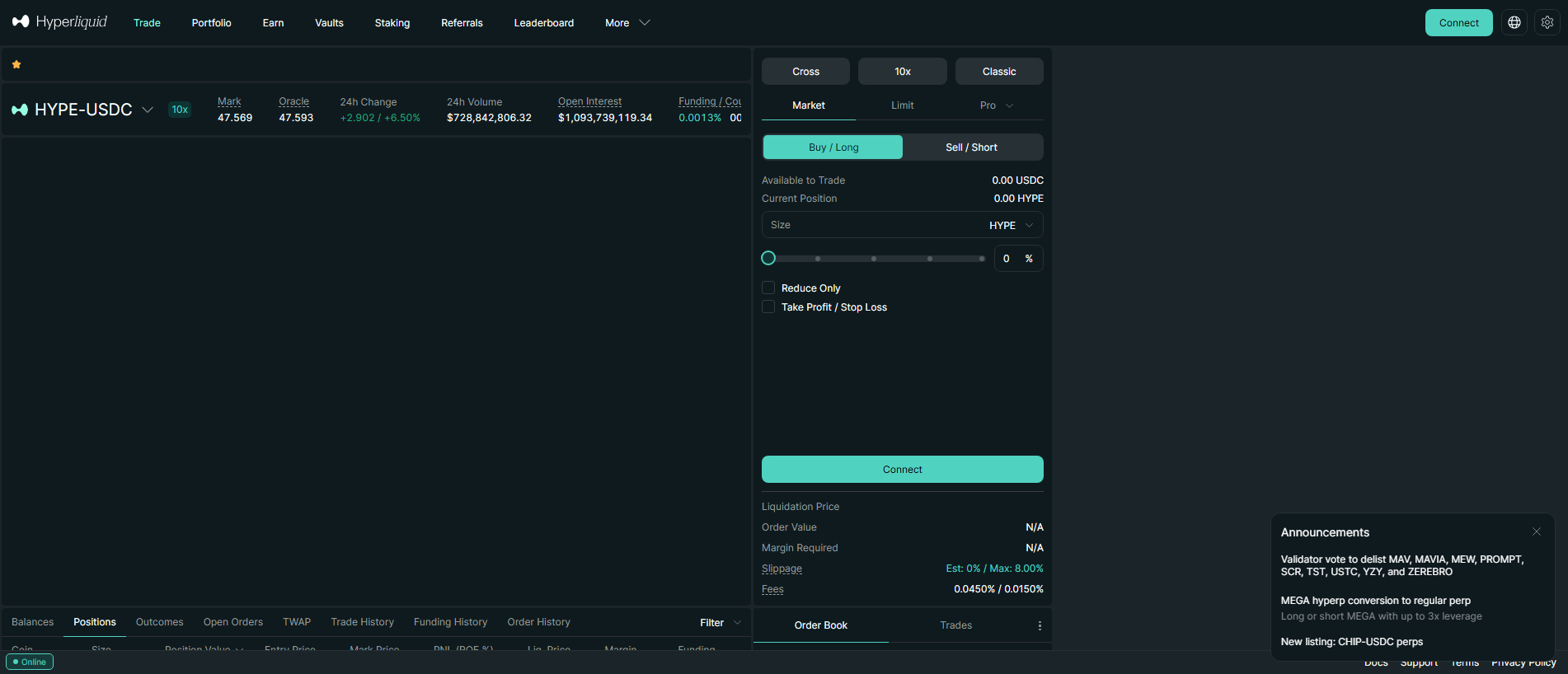Open the validator delist vote announcement
The image size is (1568, 674).
1402,565
